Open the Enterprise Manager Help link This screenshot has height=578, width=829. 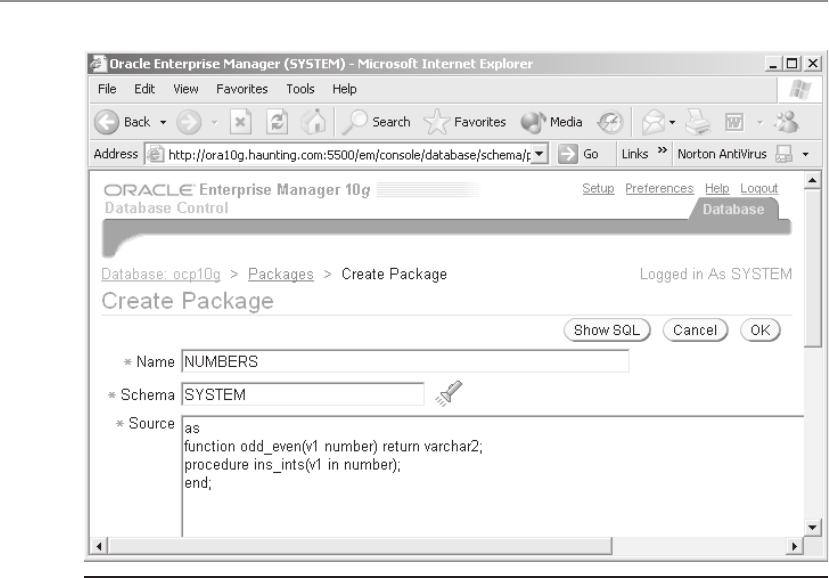pyautogui.click(x=716, y=188)
